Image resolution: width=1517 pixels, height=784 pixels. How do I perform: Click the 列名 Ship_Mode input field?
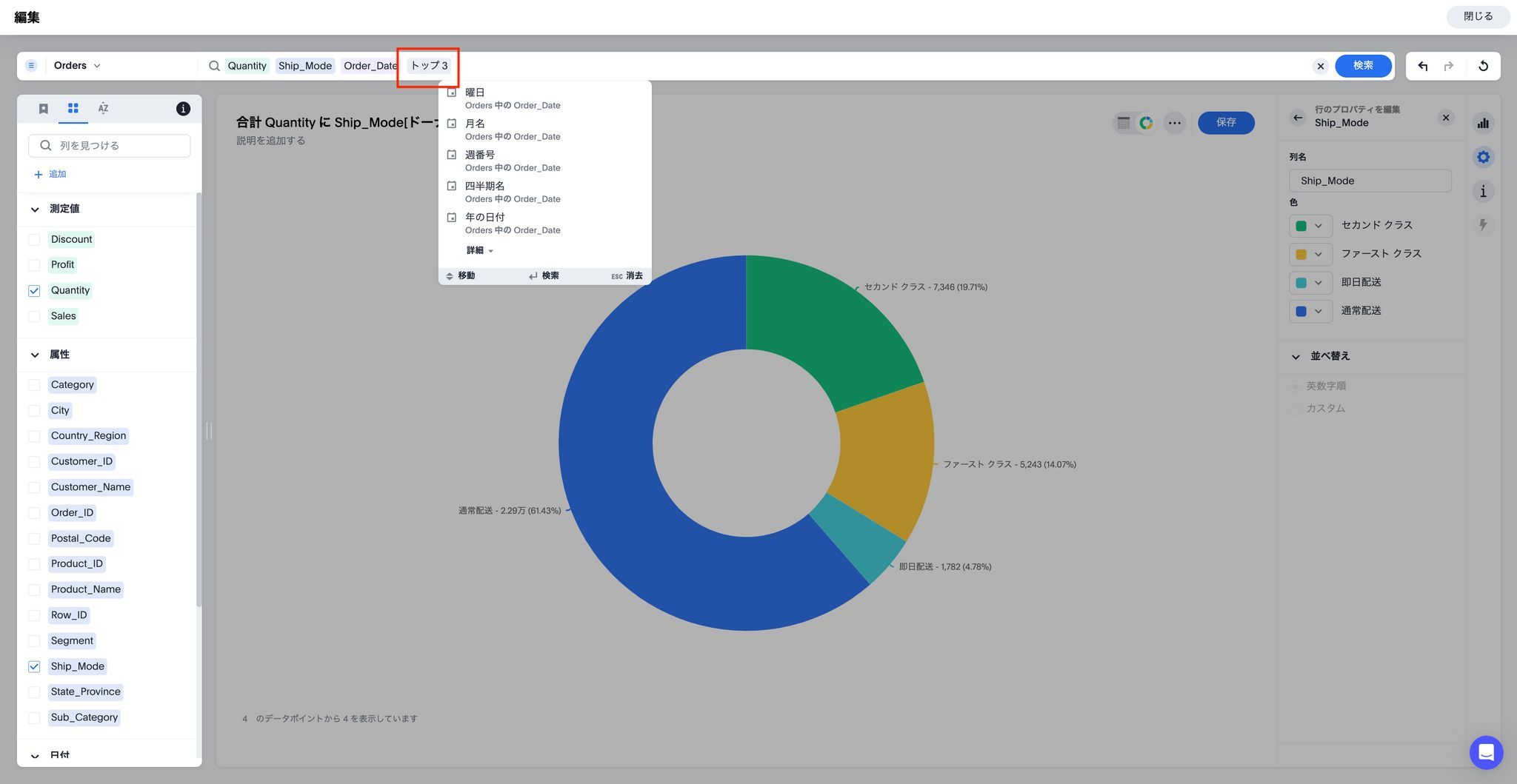1370,181
